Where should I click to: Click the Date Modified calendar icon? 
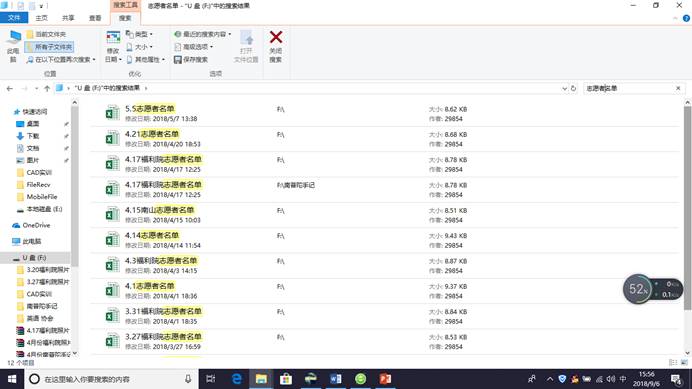click(113, 38)
